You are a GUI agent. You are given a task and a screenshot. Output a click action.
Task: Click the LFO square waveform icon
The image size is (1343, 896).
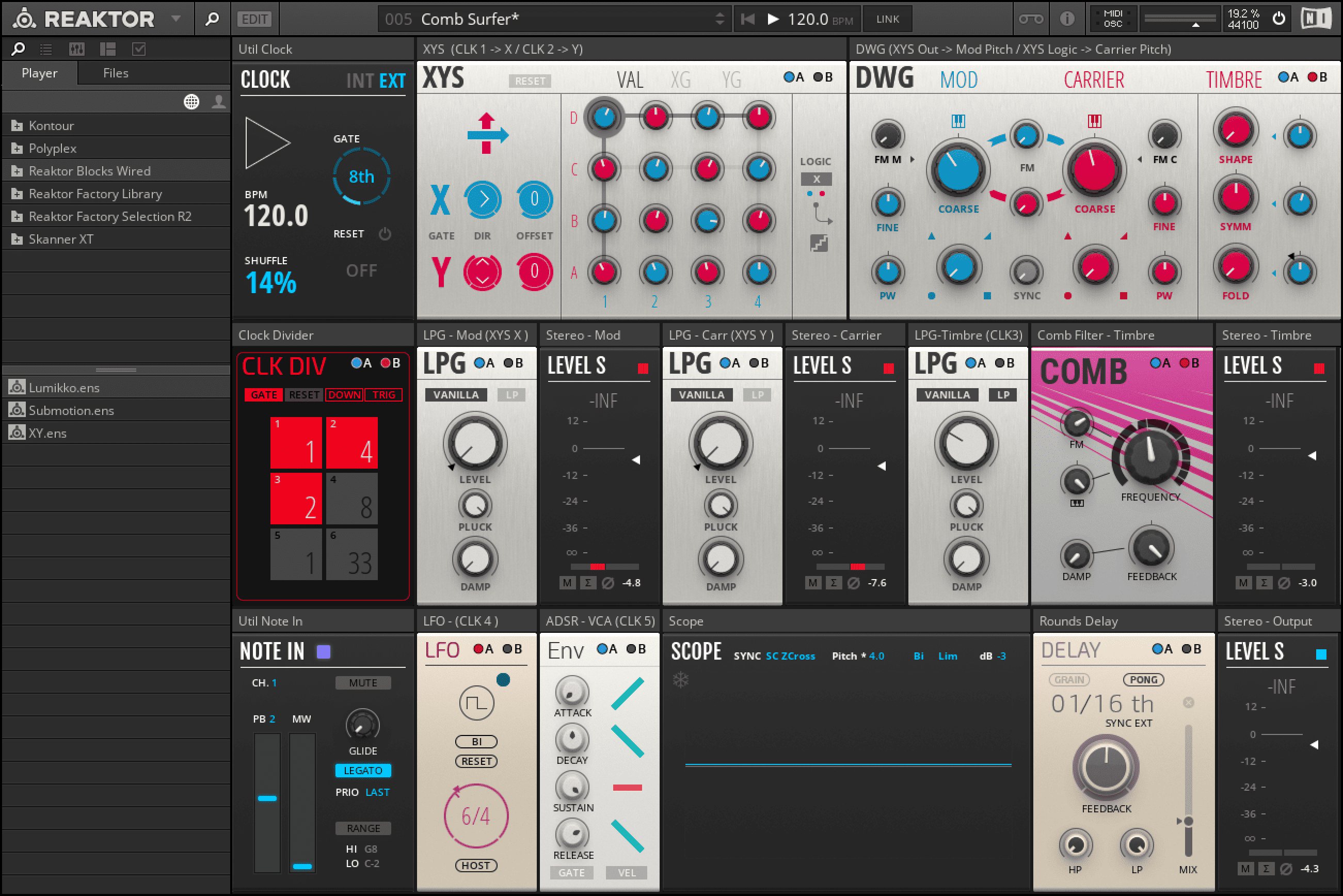(x=476, y=703)
